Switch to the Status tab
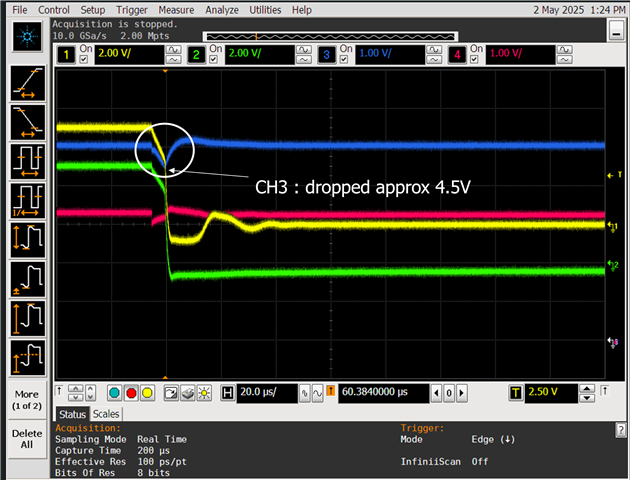The image size is (630, 480). click(73, 414)
